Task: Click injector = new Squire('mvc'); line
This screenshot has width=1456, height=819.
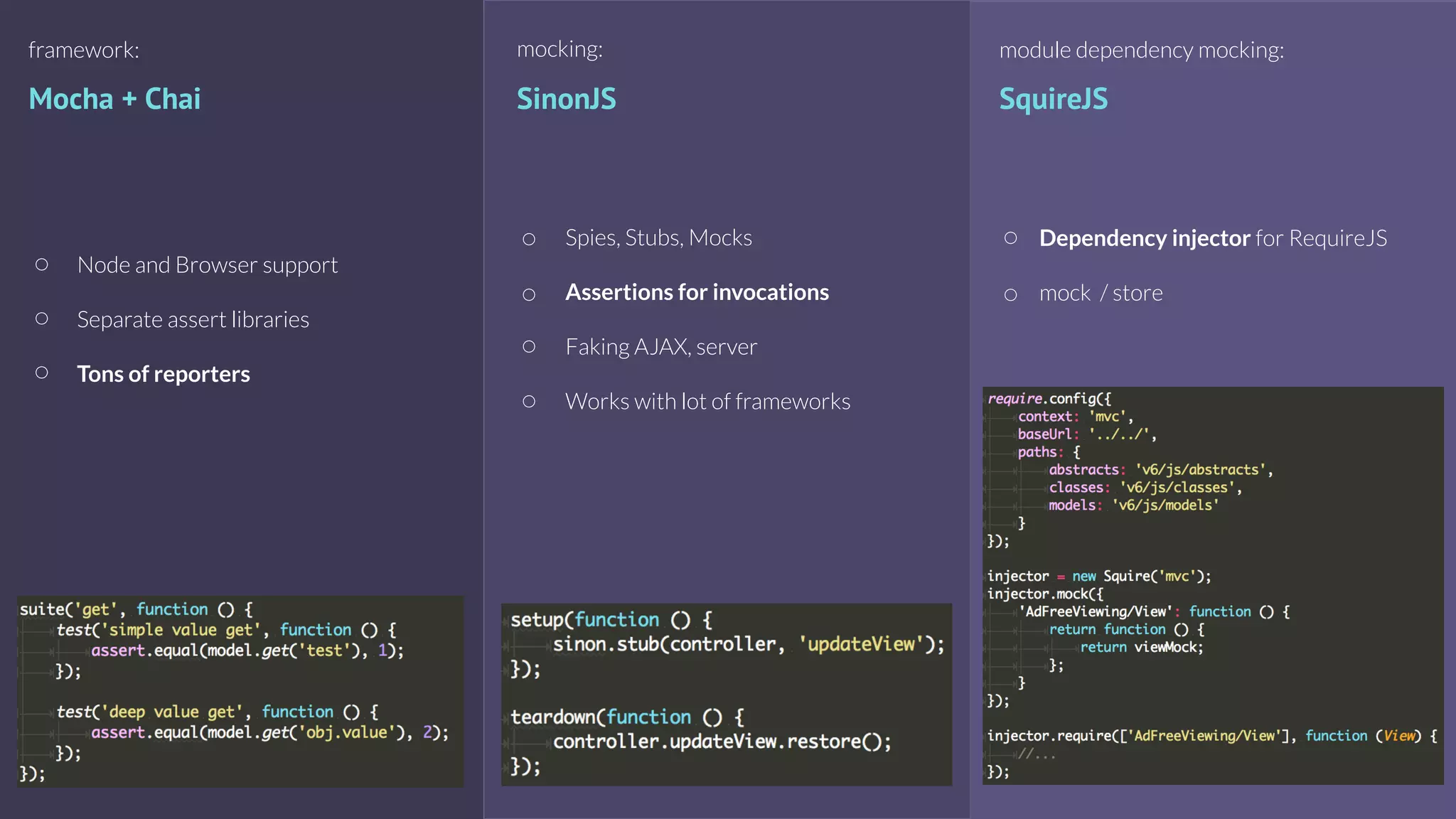Action: (1099, 577)
